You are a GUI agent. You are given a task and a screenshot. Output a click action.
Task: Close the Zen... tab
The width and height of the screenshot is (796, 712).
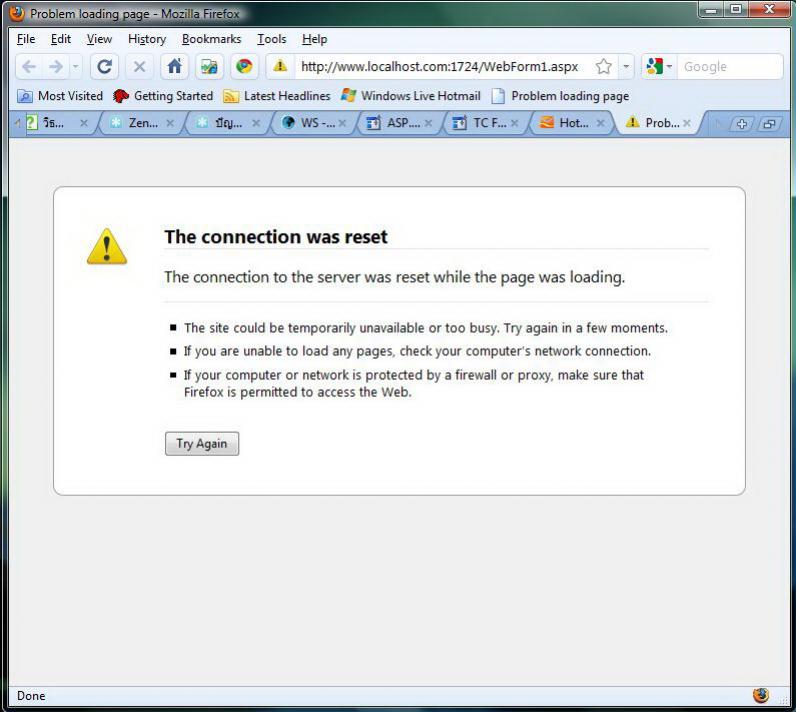point(170,123)
